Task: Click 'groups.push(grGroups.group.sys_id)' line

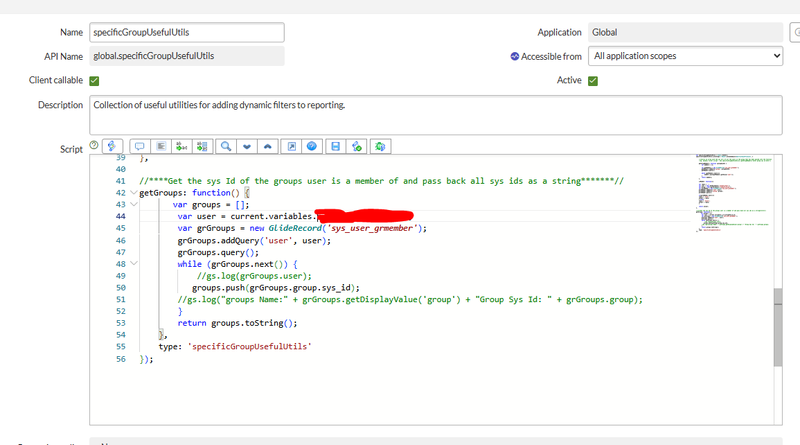Action: [276, 288]
